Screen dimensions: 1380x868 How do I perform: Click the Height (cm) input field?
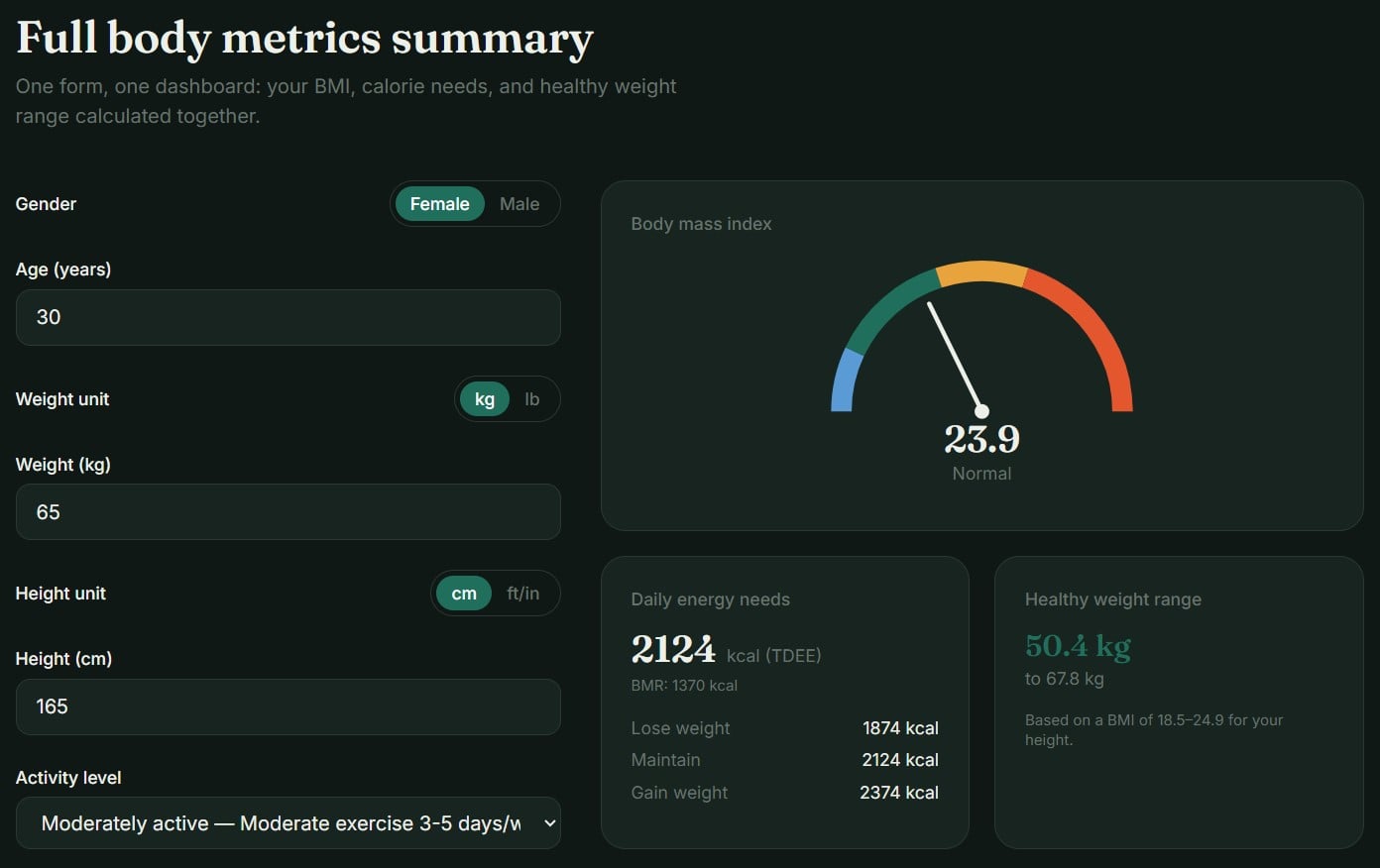[x=287, y=706]
